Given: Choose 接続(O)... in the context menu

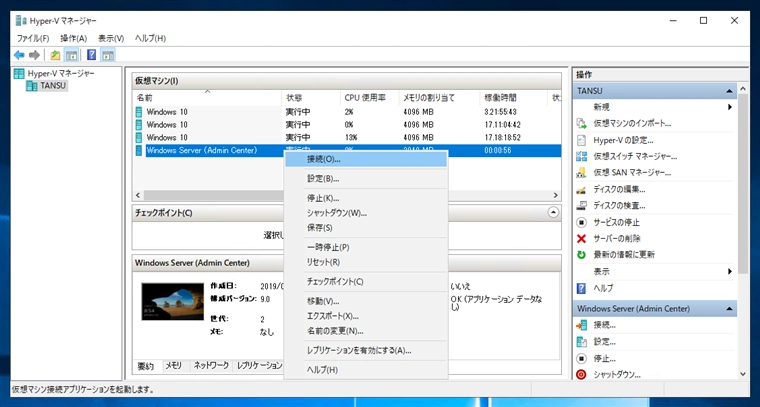Looking at the screenshot, I should point(366,159).
